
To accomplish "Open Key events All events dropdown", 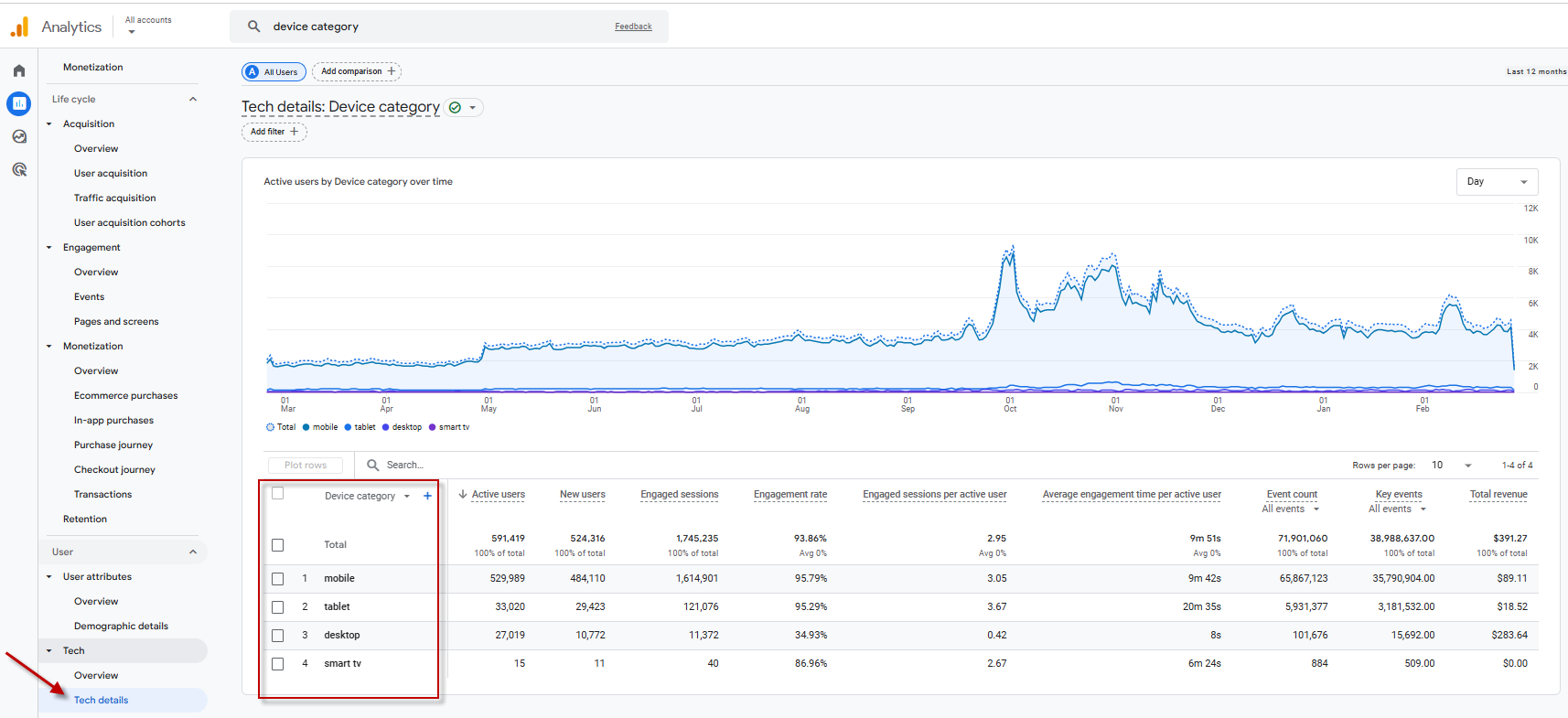I will [1398, 509].
